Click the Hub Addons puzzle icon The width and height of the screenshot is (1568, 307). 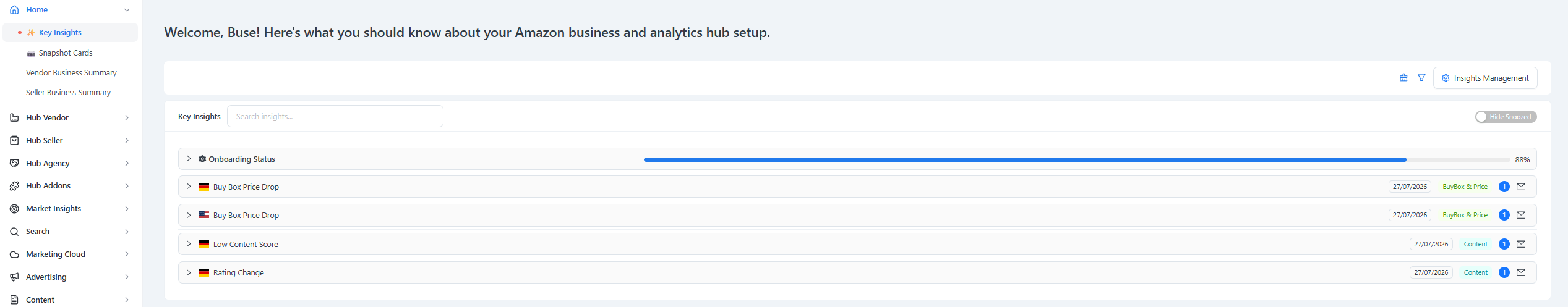point(14,186)
